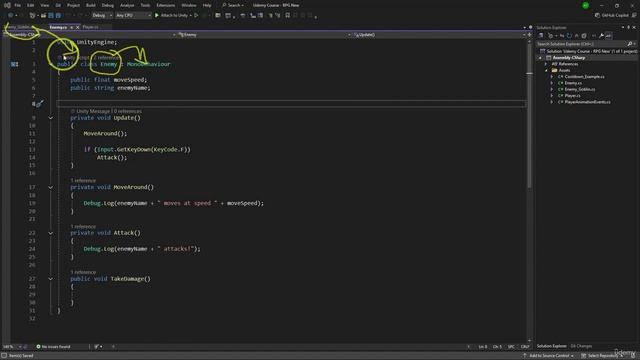640x360 pixels.
Task: Click the '1 reference' CodeLens above Attack
Action: (x=83, y=227)
